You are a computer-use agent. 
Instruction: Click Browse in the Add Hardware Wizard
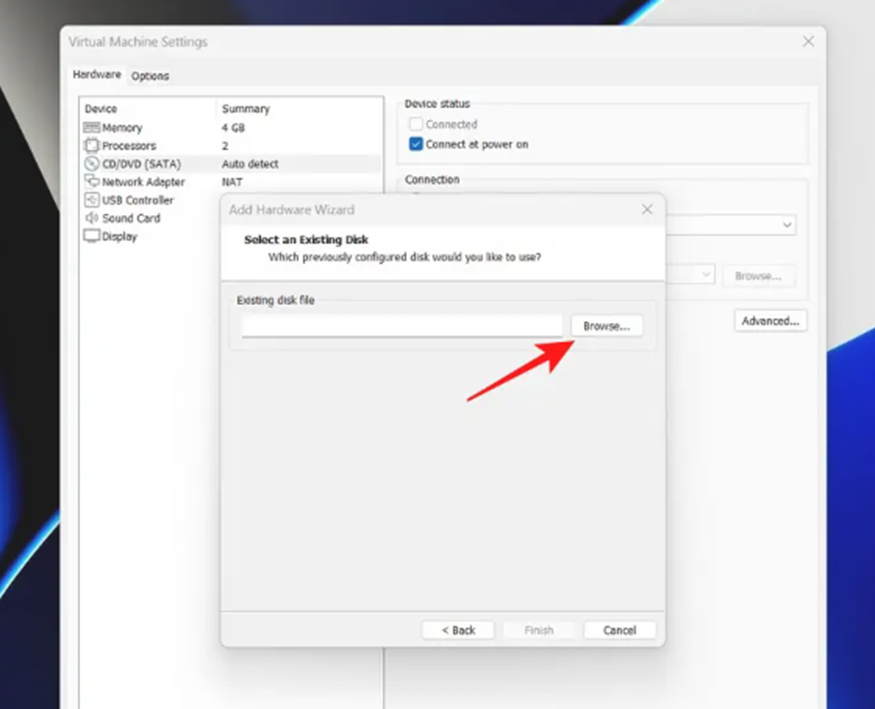click(607, 326)
